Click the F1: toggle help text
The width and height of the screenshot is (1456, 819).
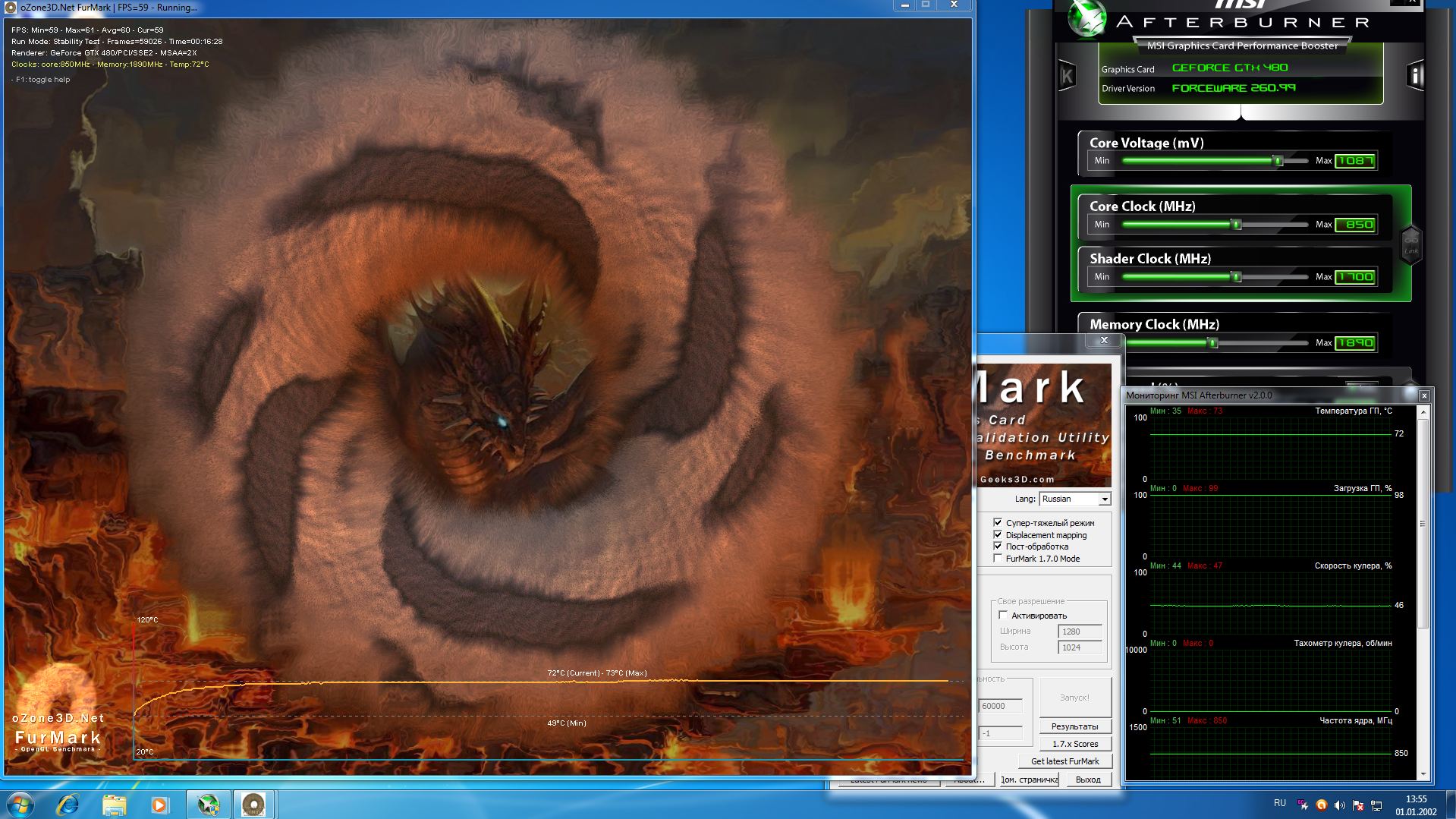41,80
